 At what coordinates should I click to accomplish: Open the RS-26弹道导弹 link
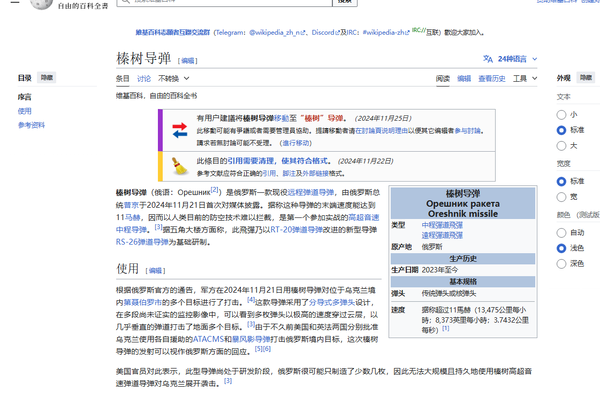coord(142,242)
